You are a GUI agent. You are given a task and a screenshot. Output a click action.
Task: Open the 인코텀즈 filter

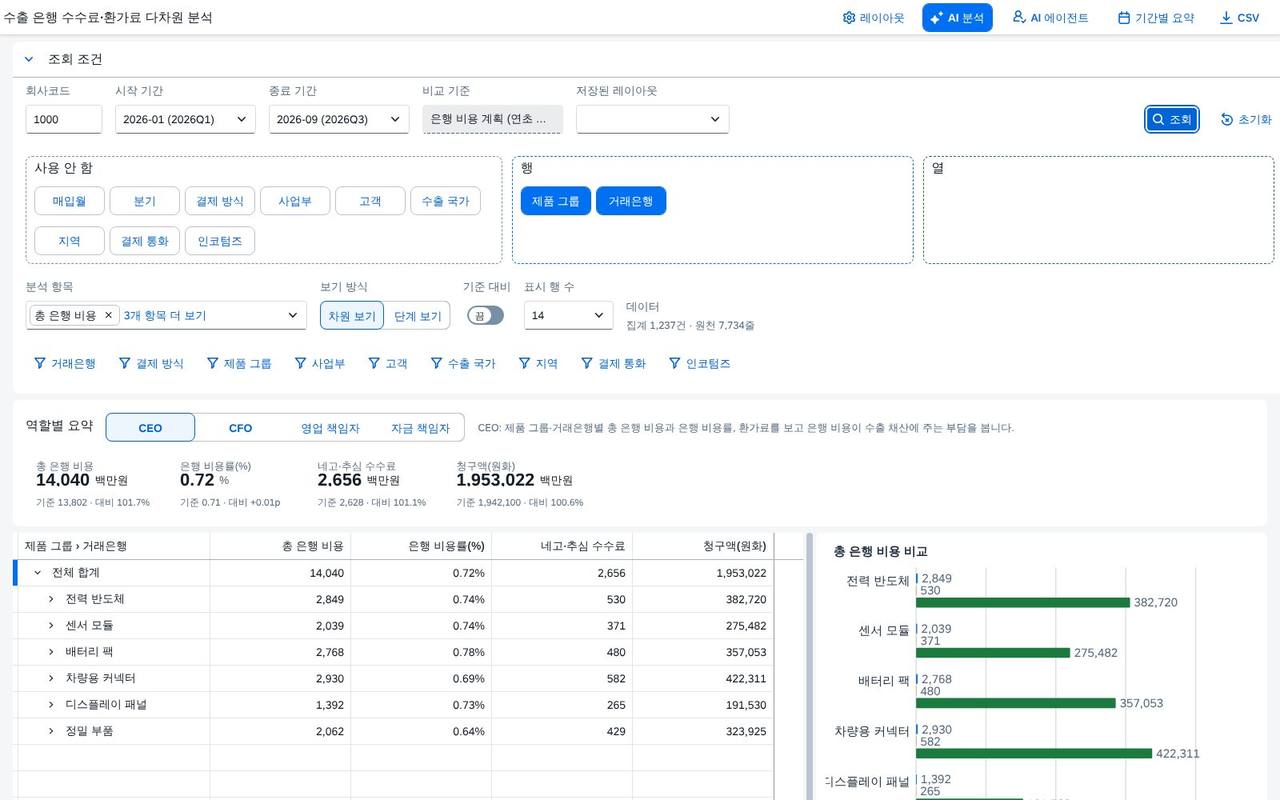point(700,363)
